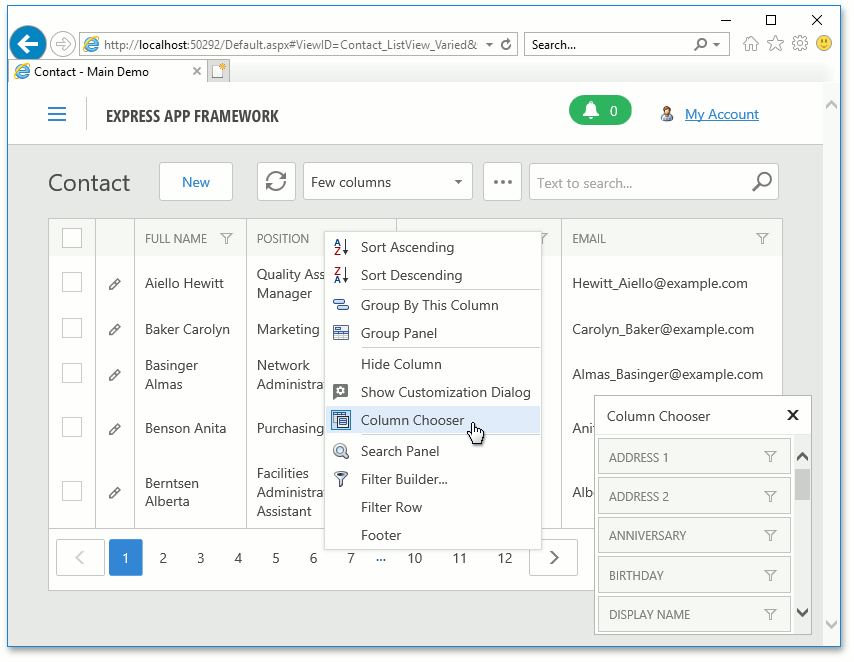Open Filter Builder... menu item

(433, 479)
